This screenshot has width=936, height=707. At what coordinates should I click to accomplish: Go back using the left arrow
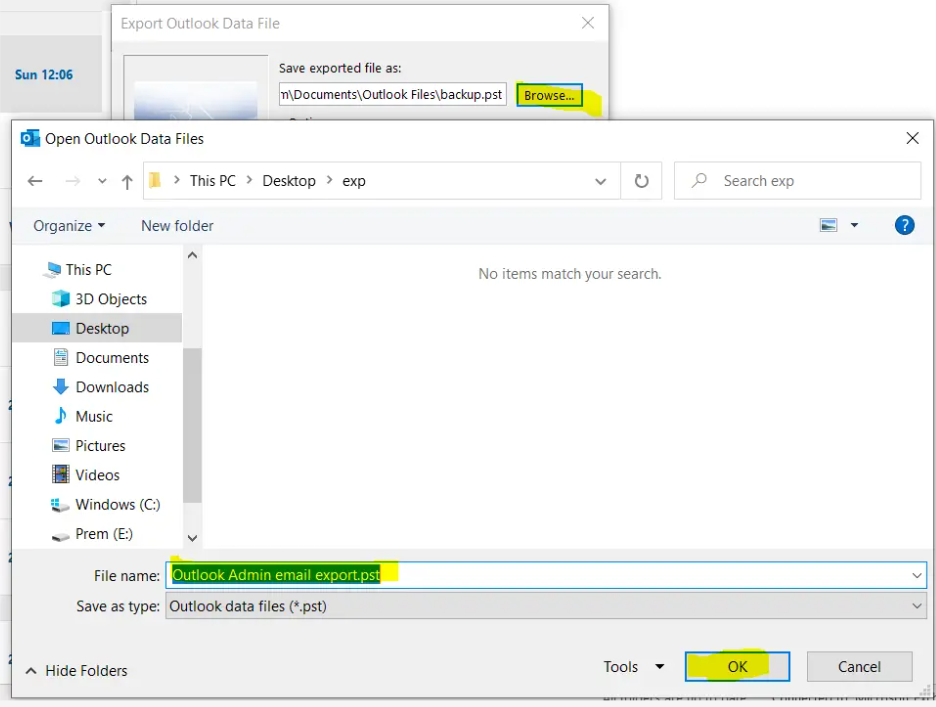pos(35,181)
